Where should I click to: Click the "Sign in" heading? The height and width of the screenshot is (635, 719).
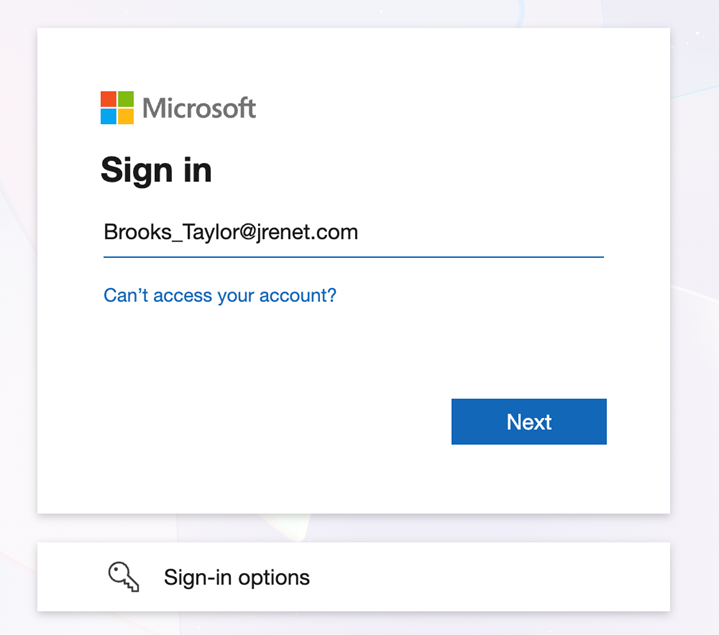pyautogui.click(x=156, y=169)
